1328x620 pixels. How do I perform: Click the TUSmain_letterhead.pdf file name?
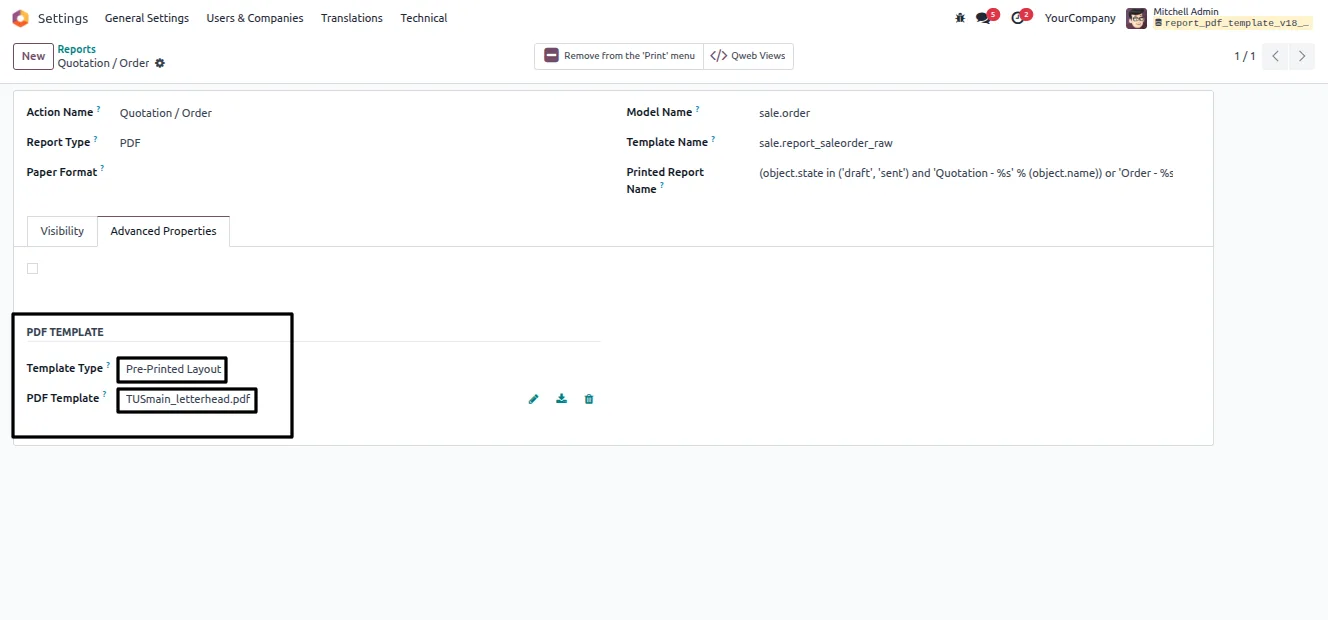pos(188,399)
